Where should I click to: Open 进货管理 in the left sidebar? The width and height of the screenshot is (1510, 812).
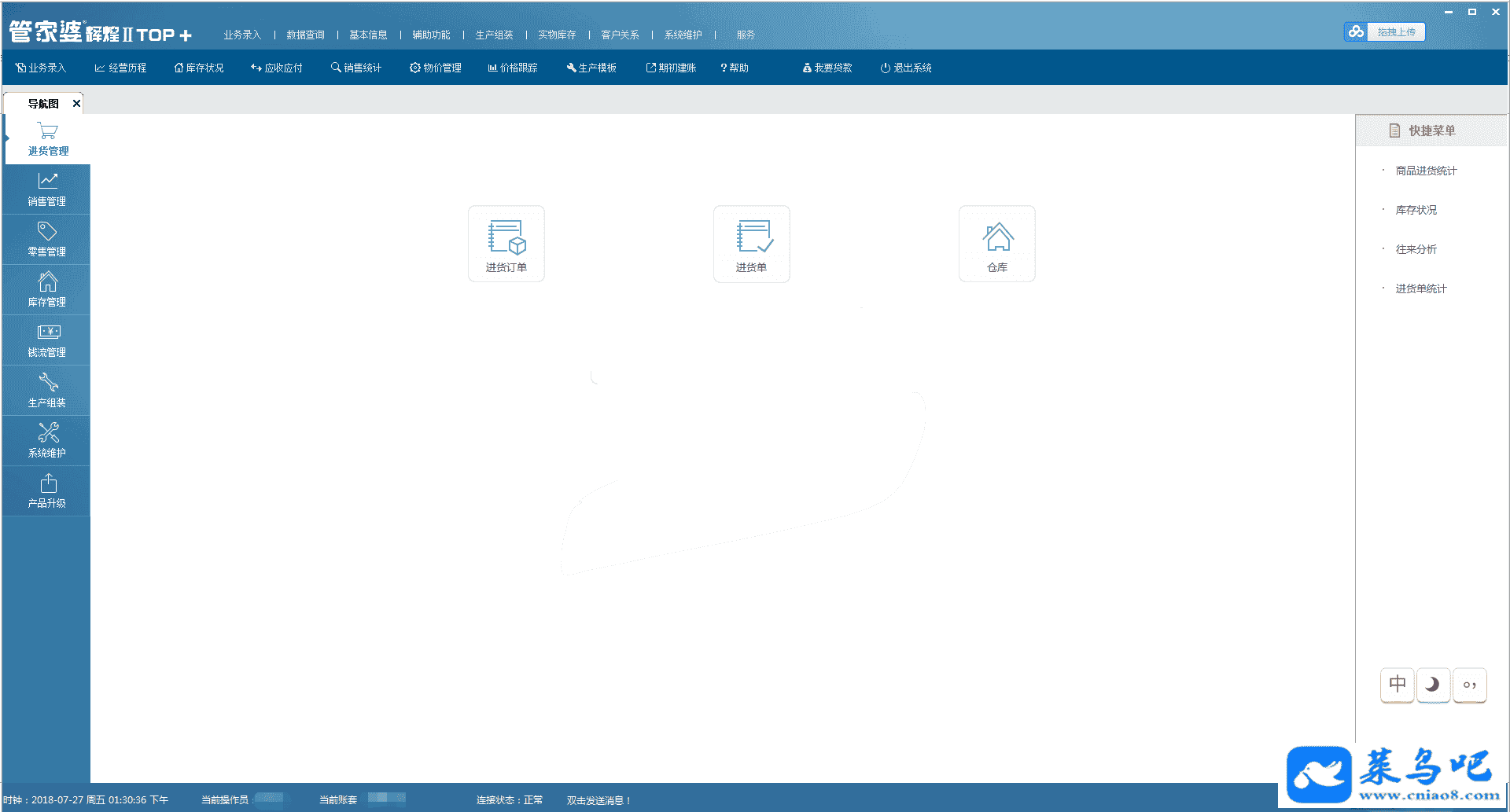47,139
